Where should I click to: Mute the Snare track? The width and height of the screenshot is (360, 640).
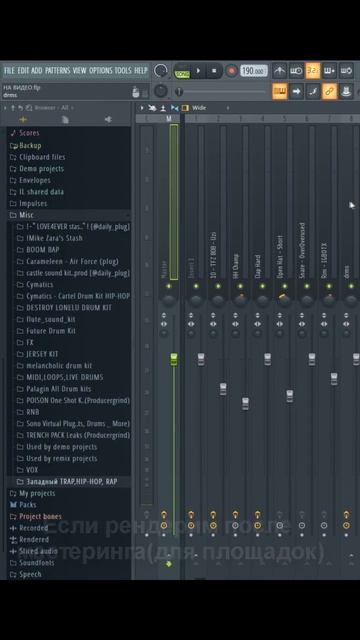click(x=307, y=286)
